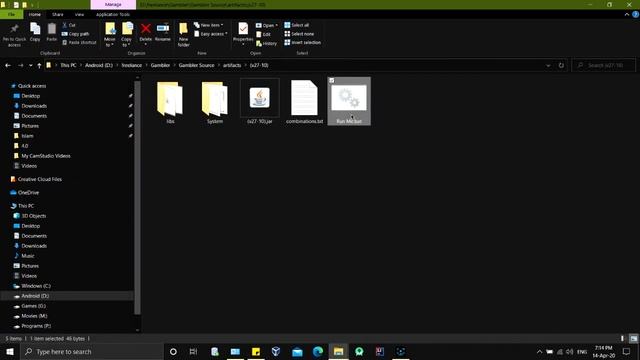Click the Manage contextual tab
640x360 pixels.
[113, 4]
